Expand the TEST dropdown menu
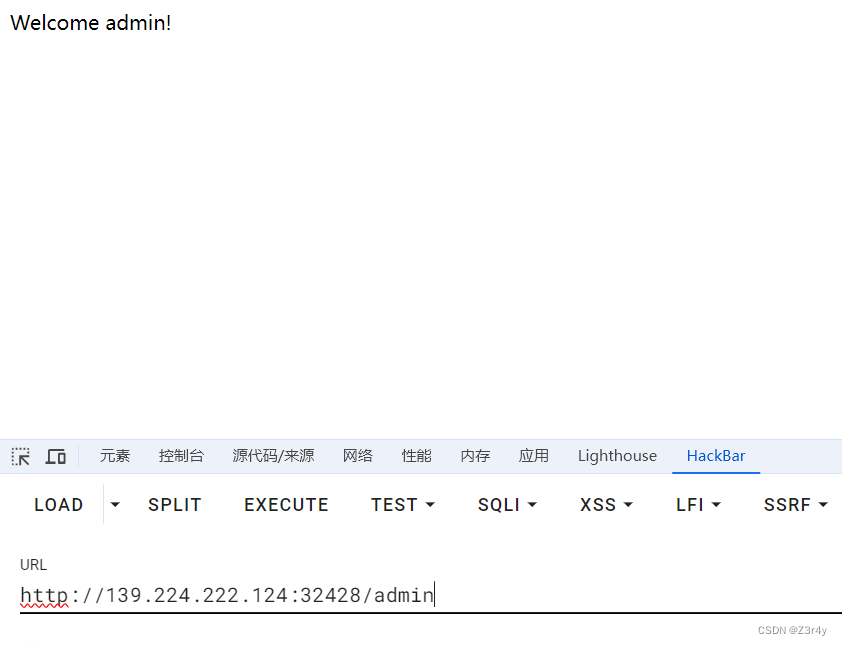This screenshot has width=842, height=645. click(403, 504)
